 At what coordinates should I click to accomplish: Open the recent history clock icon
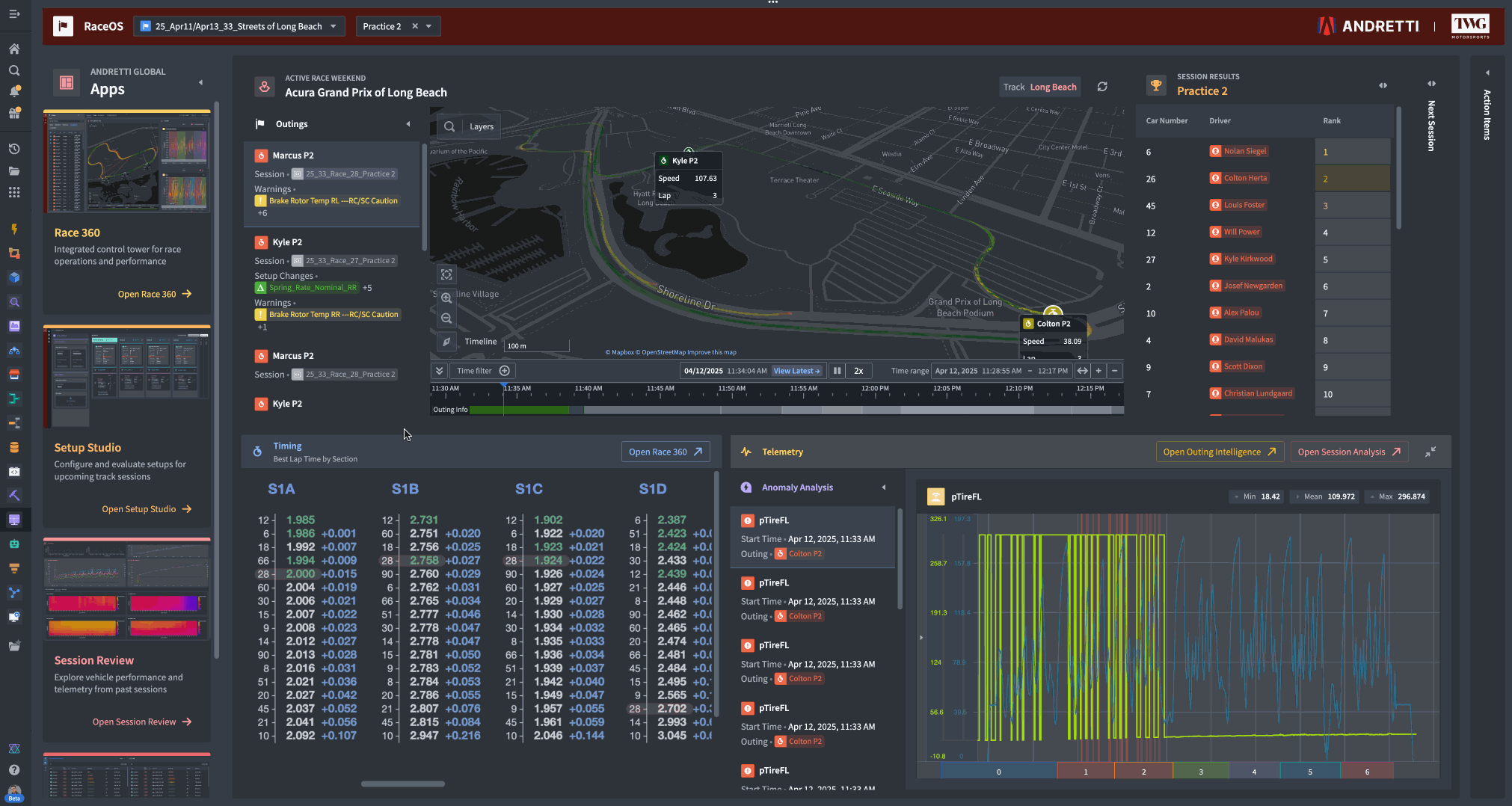pyautogui.click(x=14, y=149)
